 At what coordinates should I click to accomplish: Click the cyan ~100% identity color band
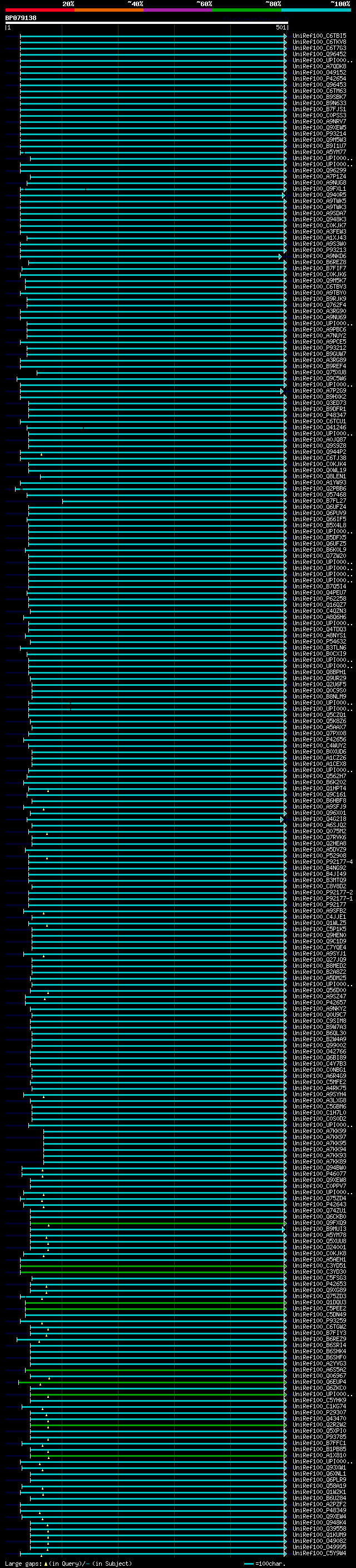pos(317,11)
